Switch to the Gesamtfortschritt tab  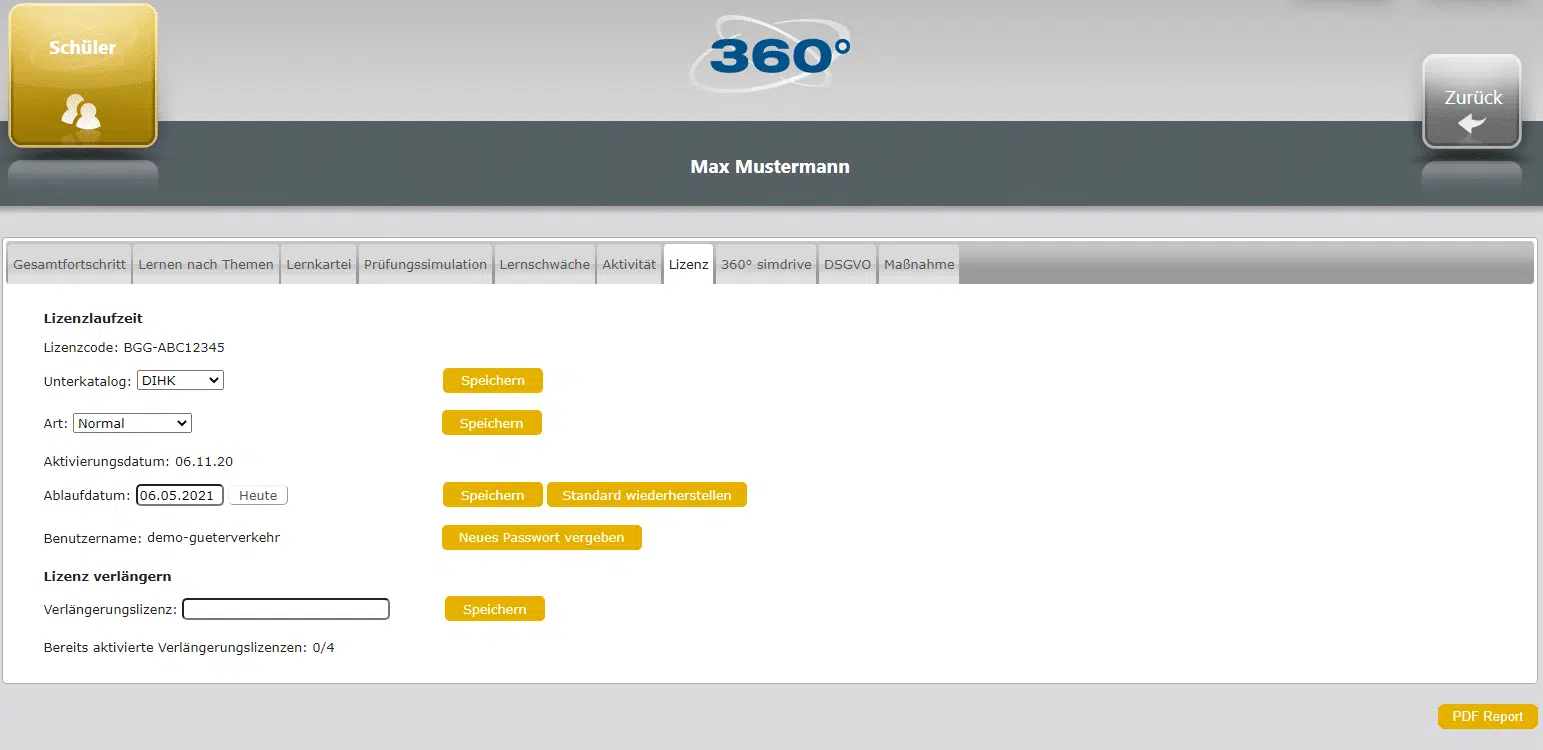pyautogui.click(x=69, y=265)
